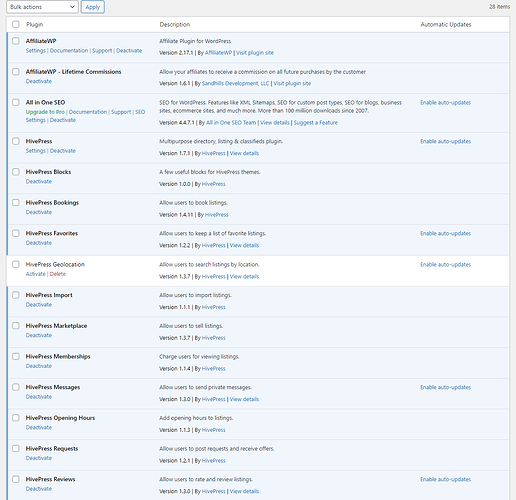This screenshot has width=516, height=500.
Task: Select the All in One SEO checkbox
Action: [x=16, y=102]
